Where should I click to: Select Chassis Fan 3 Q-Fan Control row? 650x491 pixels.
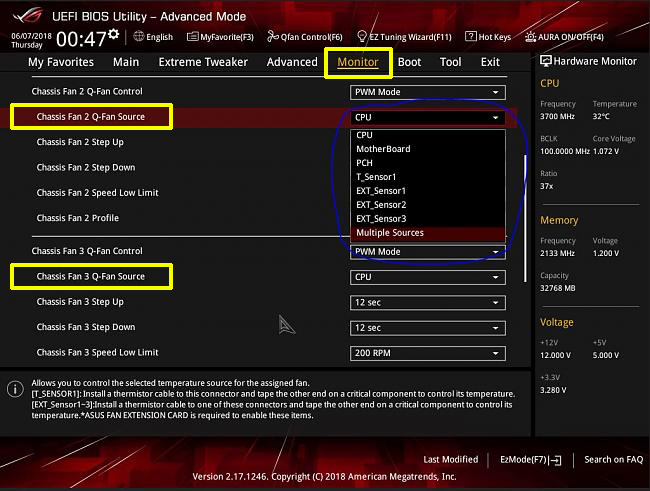(x=87, y=251)
